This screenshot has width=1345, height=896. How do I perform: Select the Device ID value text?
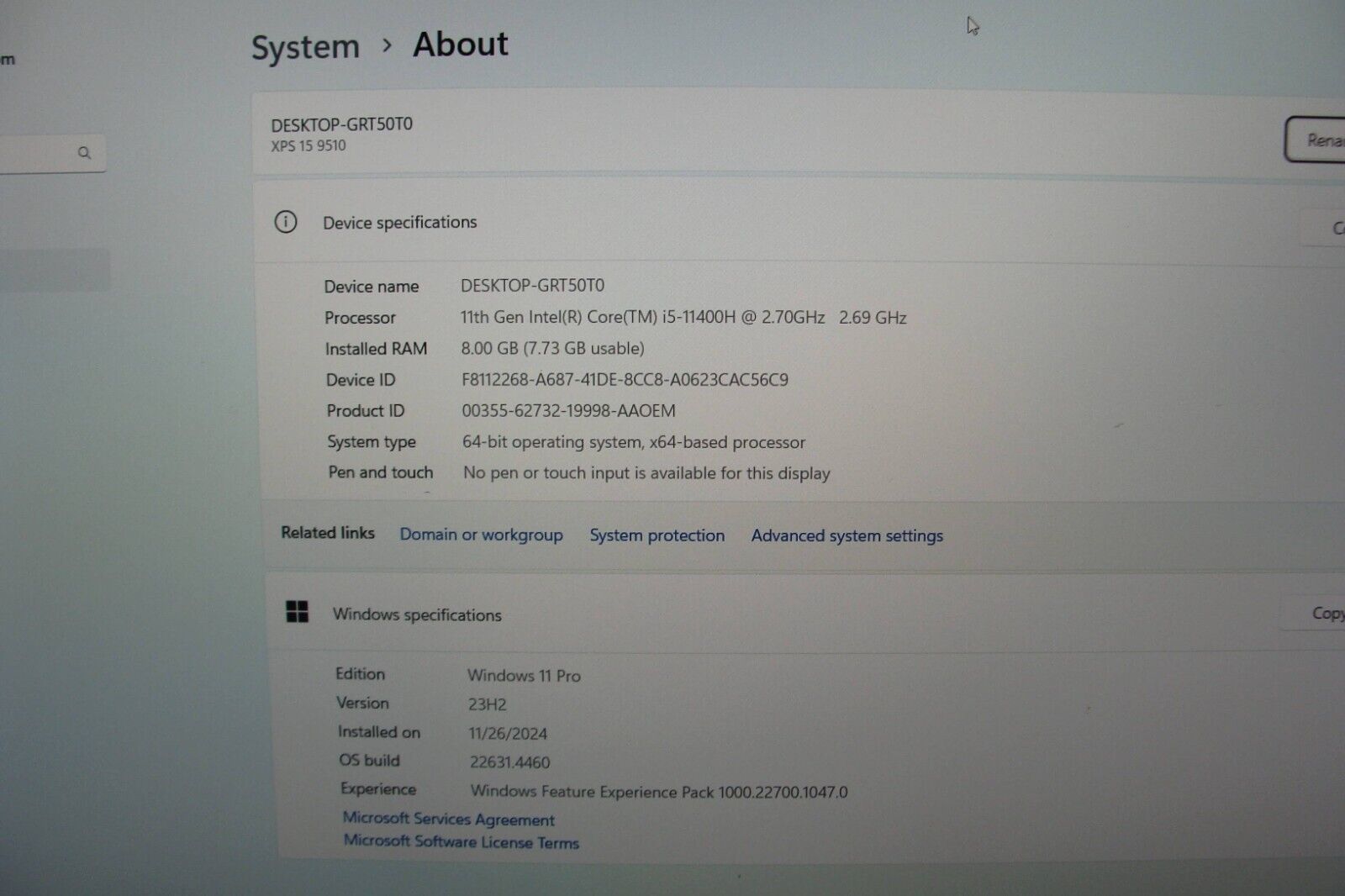click(624, 379)
